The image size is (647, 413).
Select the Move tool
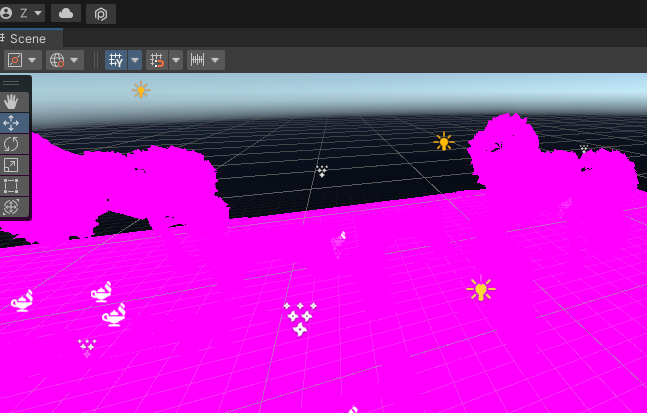(x=12, y=123)
